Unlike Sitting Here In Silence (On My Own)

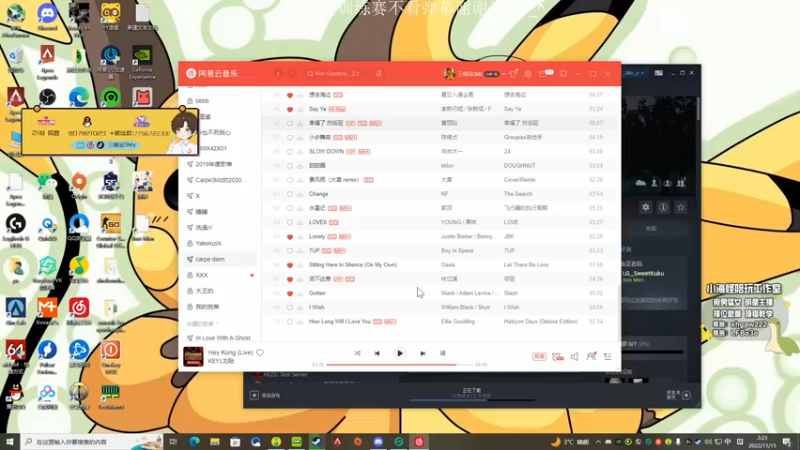coord(290,265)
